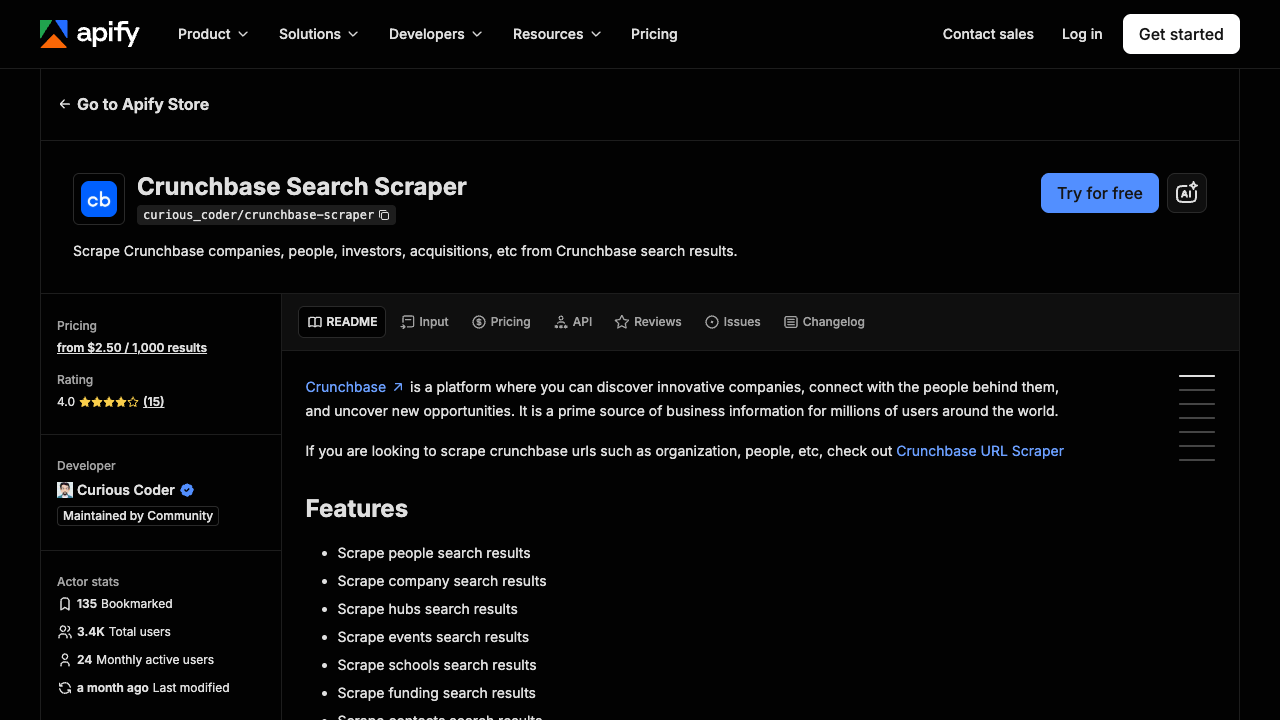Viewport: 1280px width, 720px height.
Task: Open the (15) ratings count link
Action: 153,402
